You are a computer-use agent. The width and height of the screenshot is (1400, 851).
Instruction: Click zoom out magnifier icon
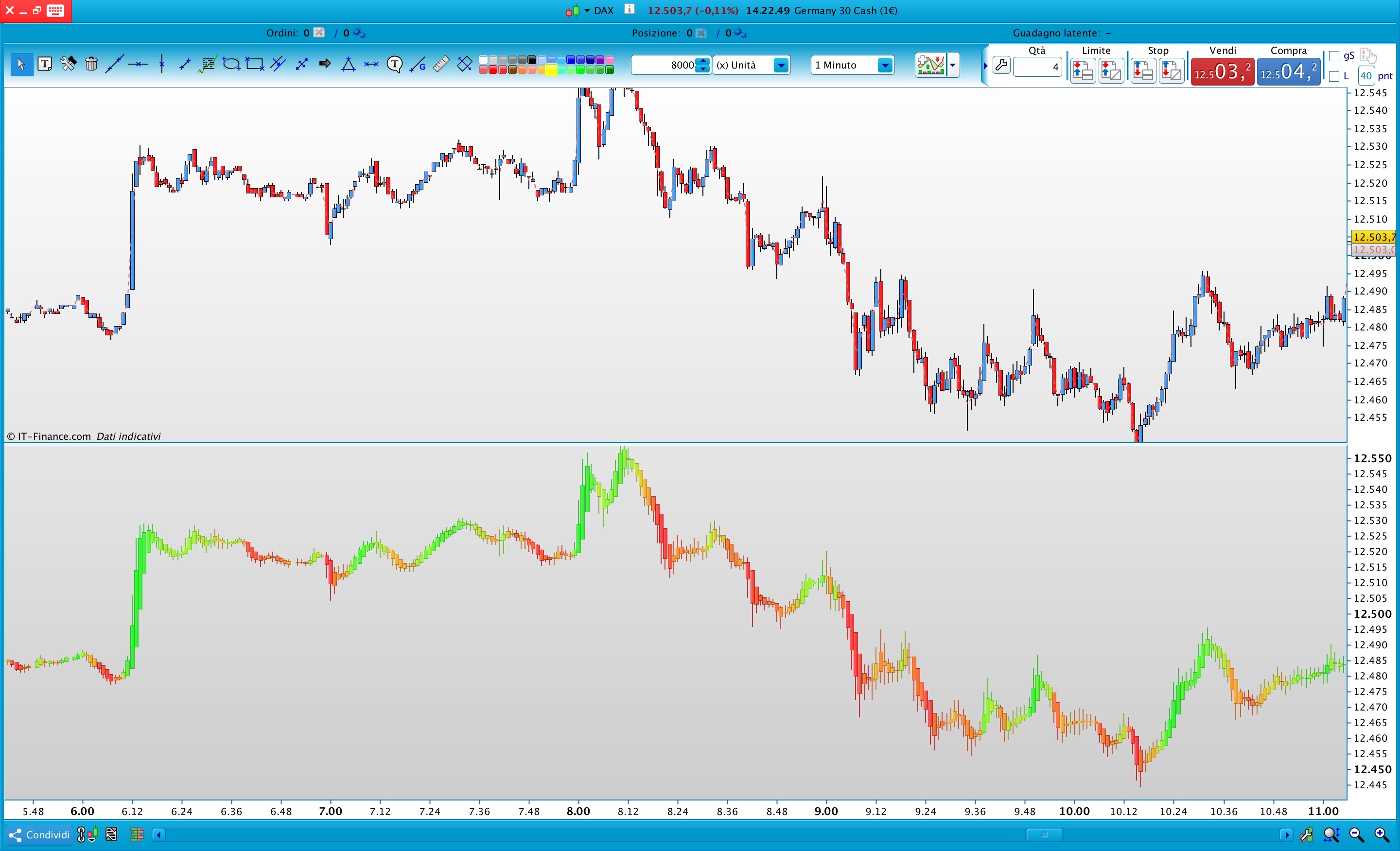(1356, 834)
